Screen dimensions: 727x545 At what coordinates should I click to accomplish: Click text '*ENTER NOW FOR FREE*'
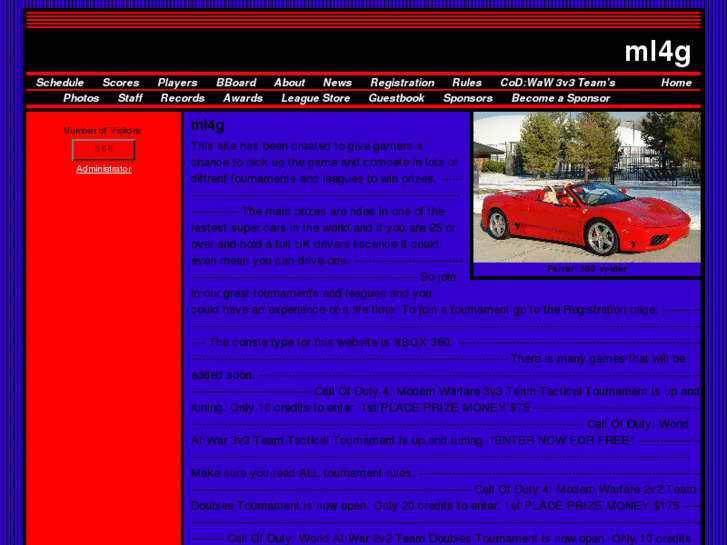(x=562, y=440)
